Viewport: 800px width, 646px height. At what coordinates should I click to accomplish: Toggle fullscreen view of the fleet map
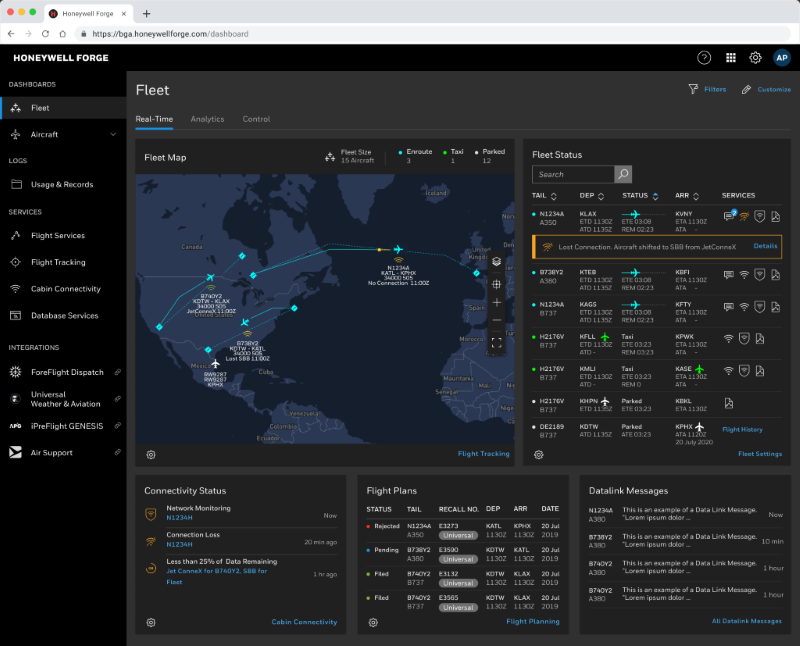coord(496,341)
